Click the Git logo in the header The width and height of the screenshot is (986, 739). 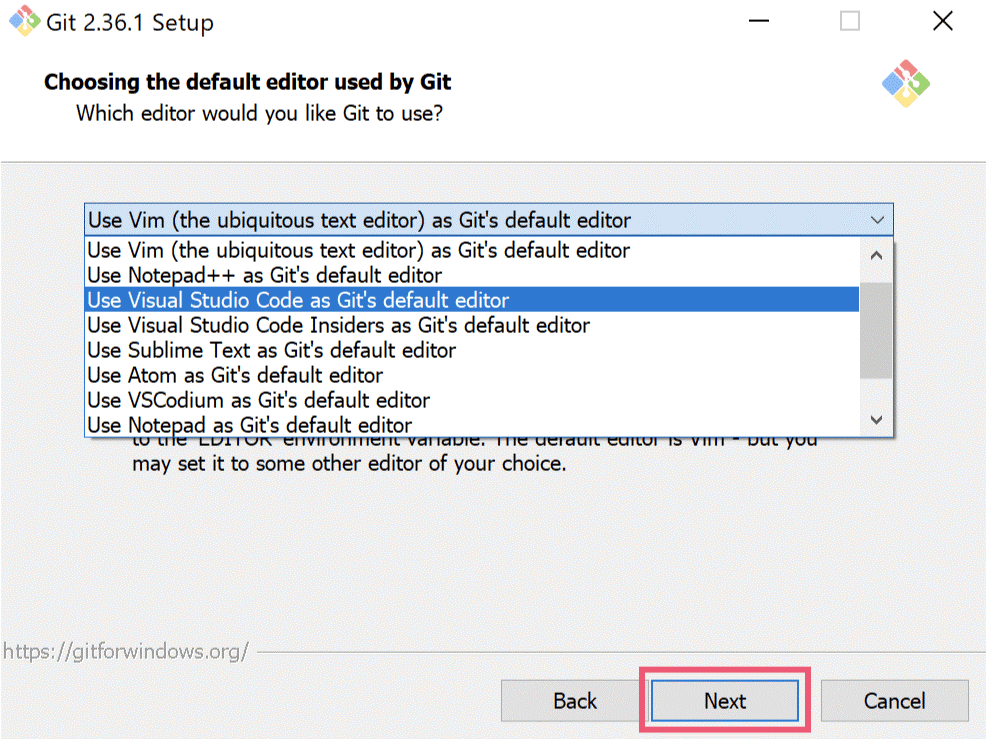pos(906,84)
